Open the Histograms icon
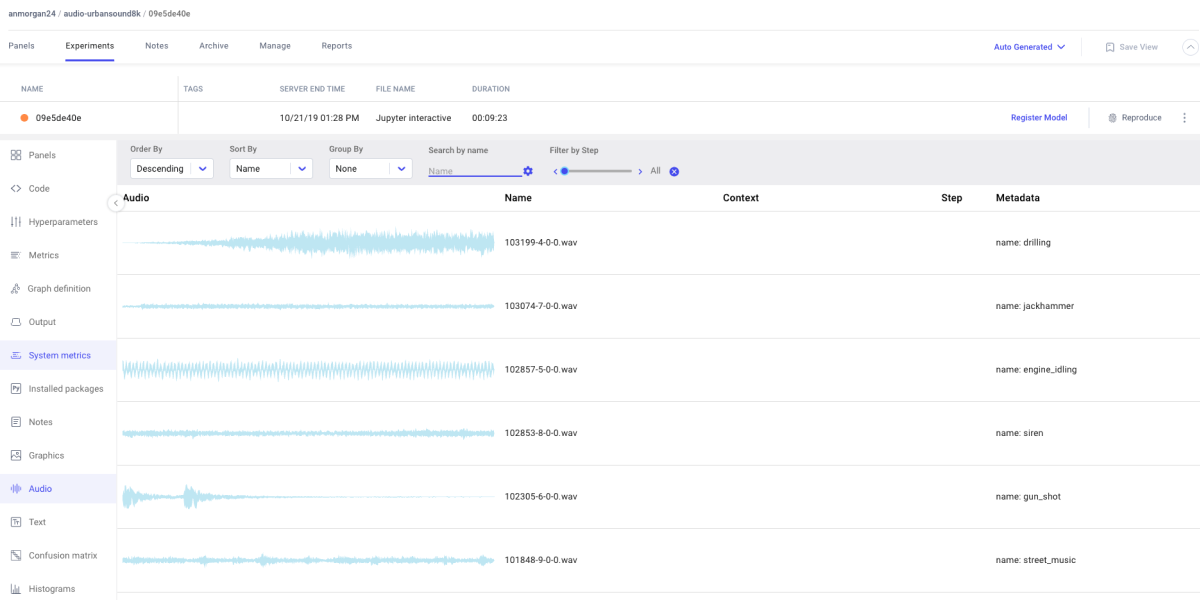 16,589
